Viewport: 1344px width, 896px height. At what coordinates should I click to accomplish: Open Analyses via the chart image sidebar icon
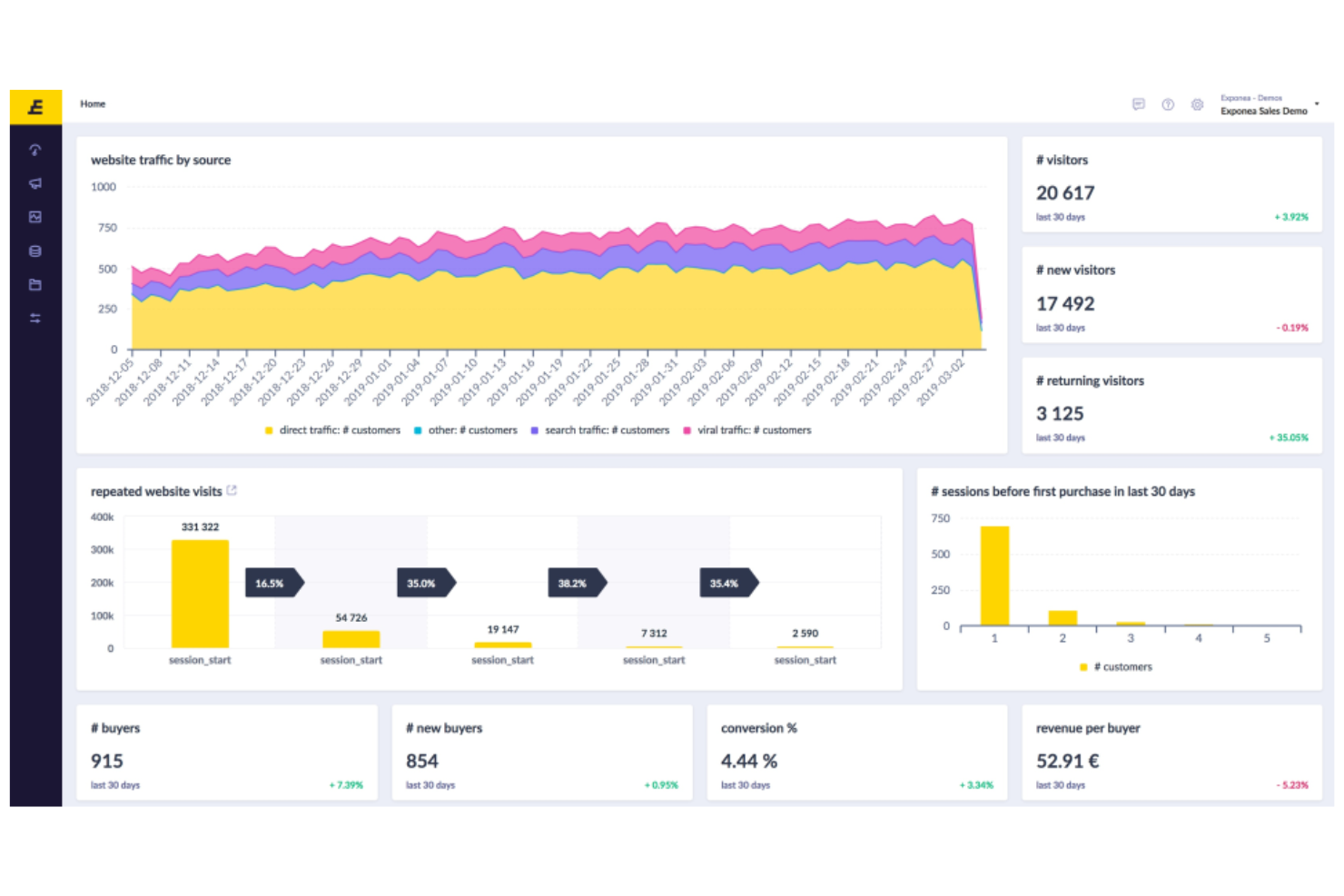35,217
